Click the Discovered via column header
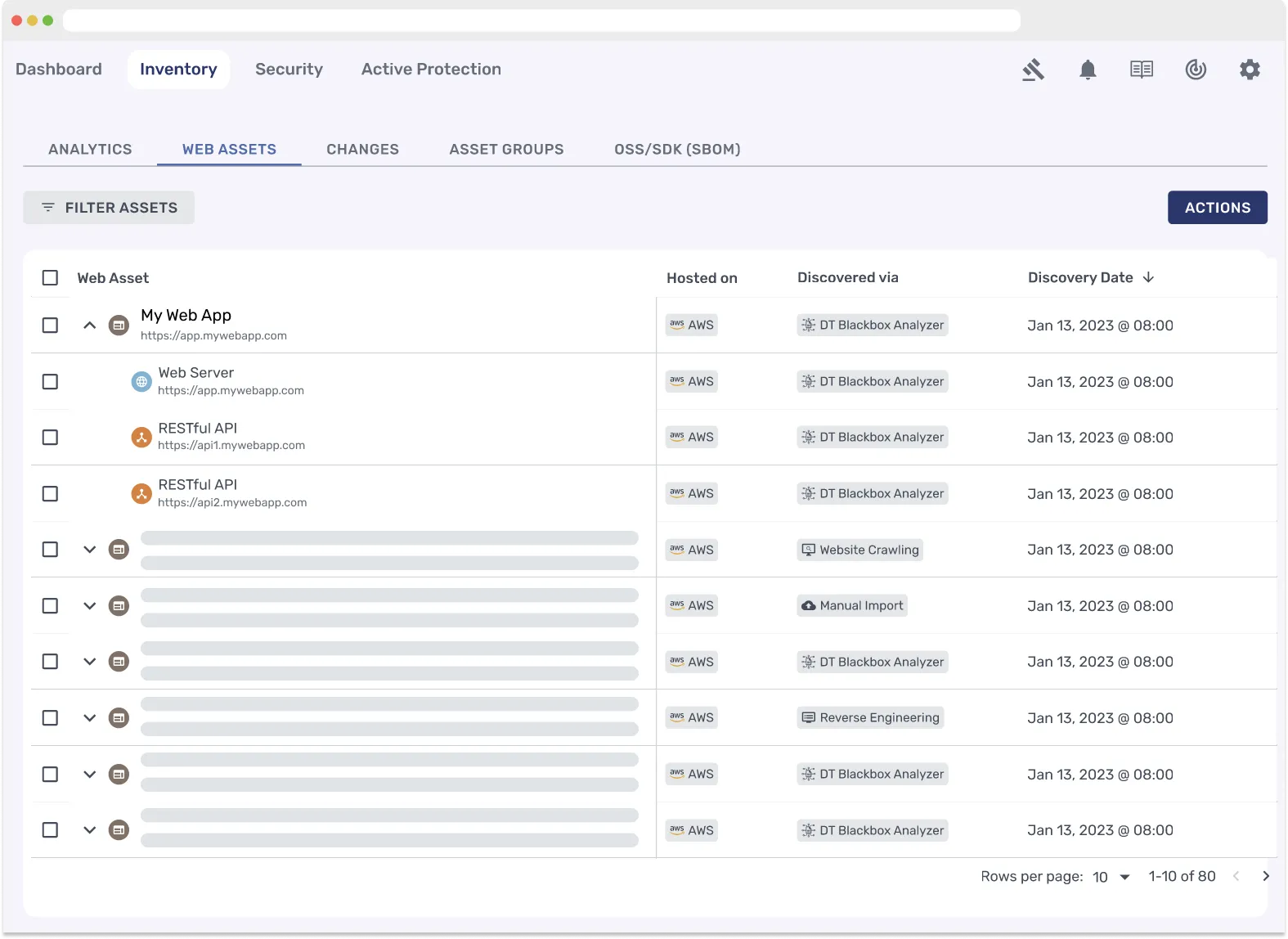1288x939 pixels. click(847, 277)
